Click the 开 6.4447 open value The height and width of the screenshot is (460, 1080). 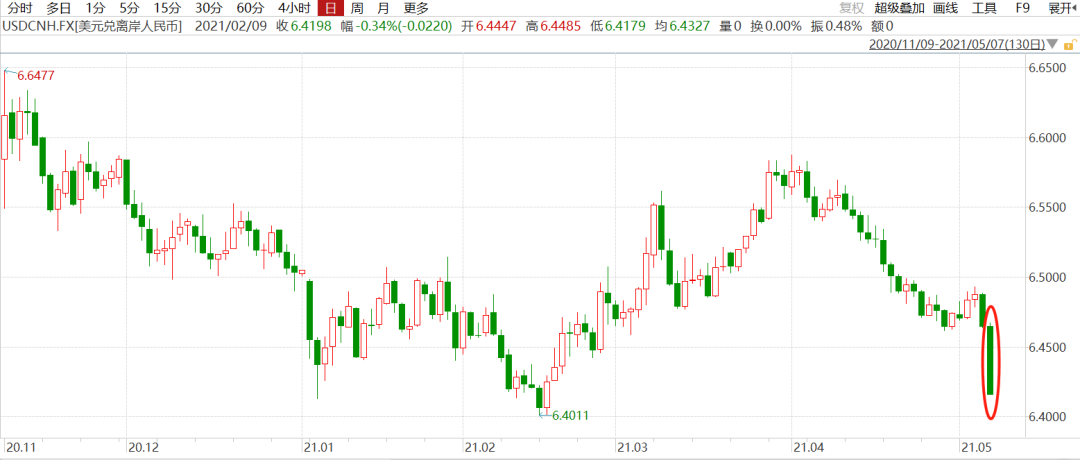488,26
